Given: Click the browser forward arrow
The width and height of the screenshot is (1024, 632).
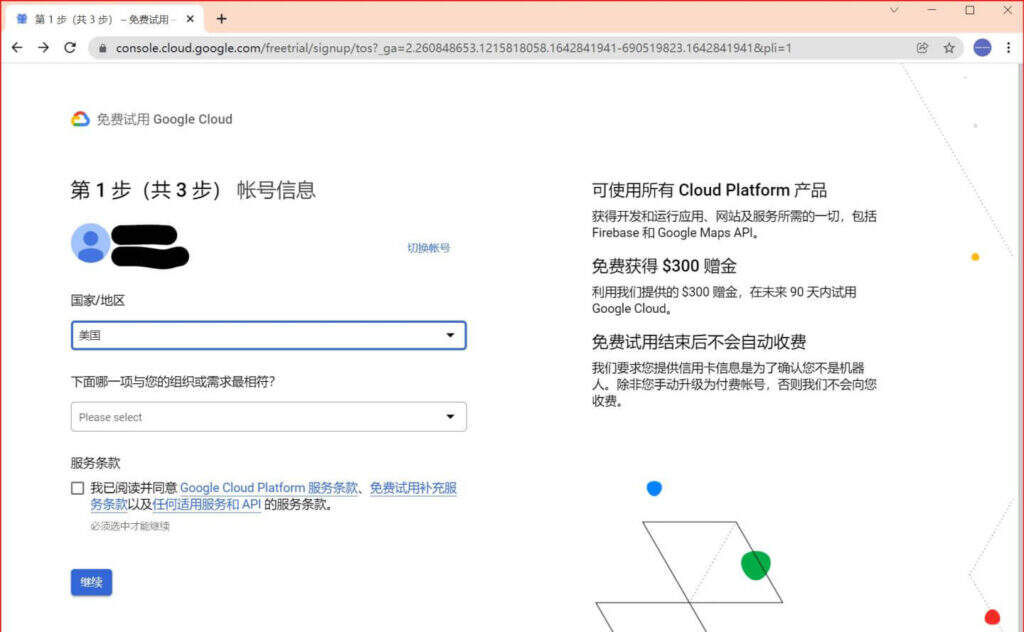Looking at the screenshot, I should (x=43, y=47).
